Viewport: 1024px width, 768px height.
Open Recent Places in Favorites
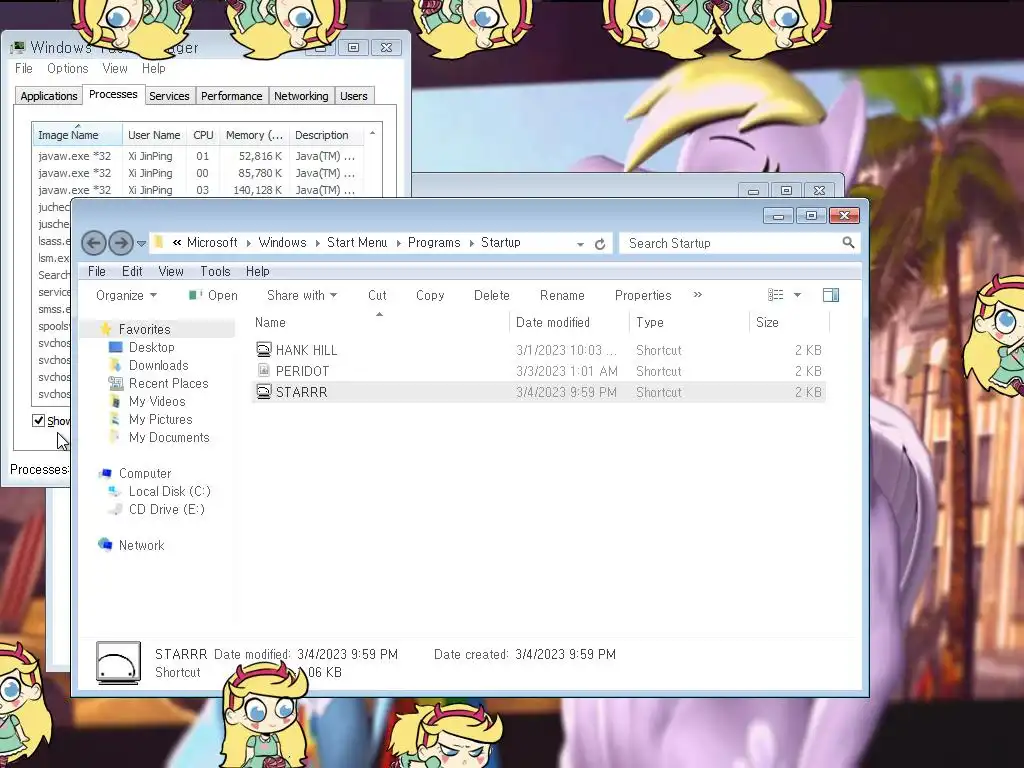(168, 383)
